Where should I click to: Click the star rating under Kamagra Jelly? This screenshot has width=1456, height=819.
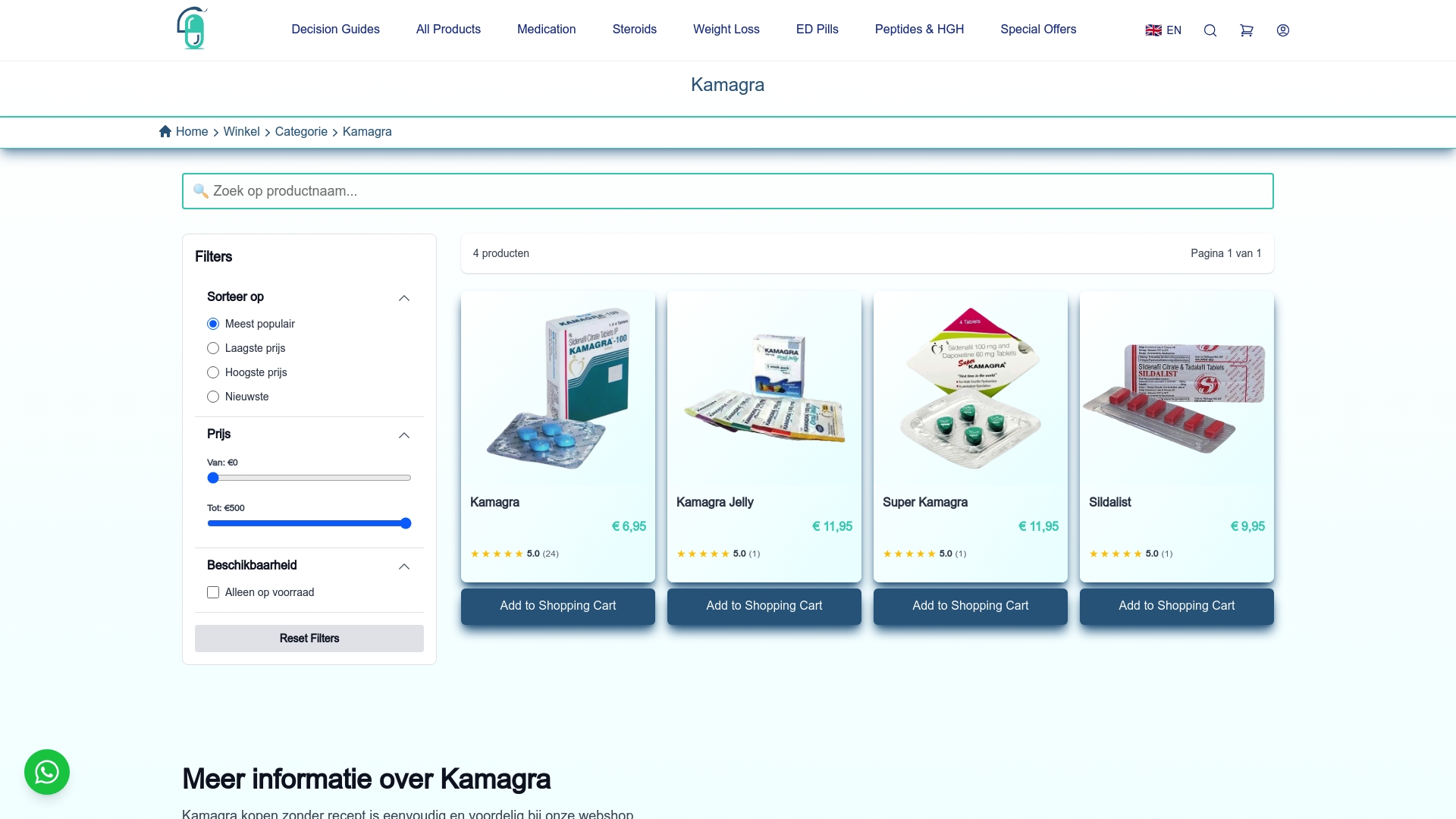pyautogui.click(x=703, y=554)
